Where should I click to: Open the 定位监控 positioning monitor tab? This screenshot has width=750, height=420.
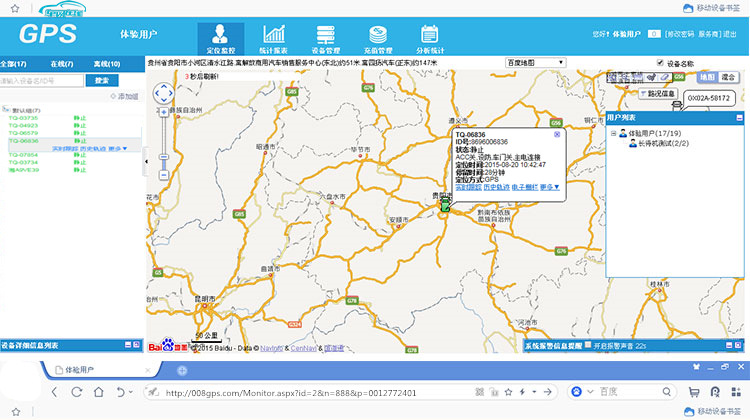pos(221,39)
